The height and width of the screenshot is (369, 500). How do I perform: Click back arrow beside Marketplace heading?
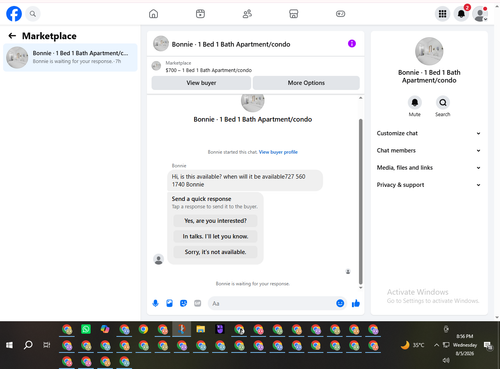(12, 36)
